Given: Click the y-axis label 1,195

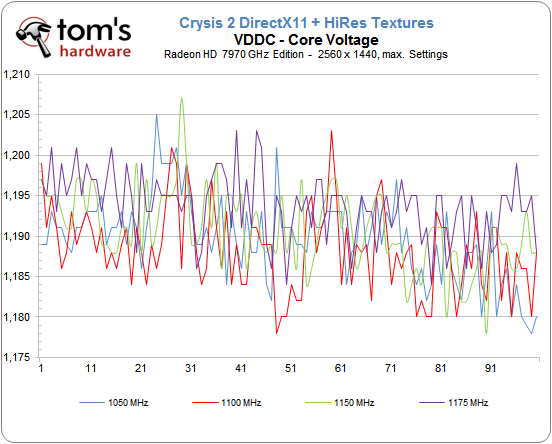Looking at the screenshot, I should [17, 196].
